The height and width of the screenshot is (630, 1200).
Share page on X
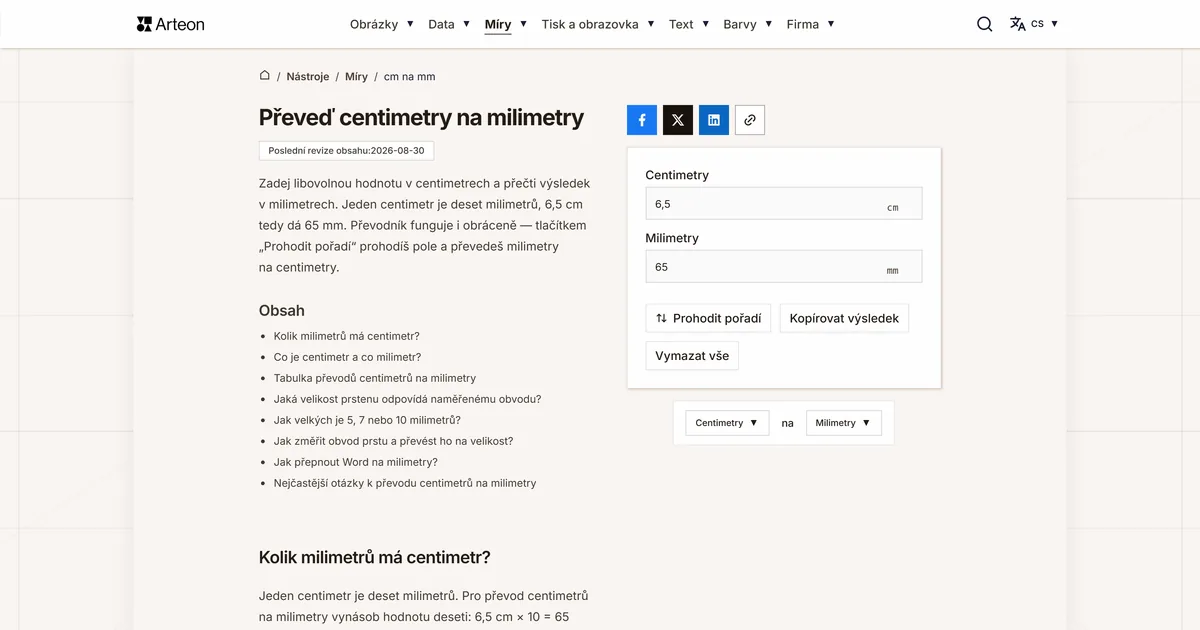(678, 120)
